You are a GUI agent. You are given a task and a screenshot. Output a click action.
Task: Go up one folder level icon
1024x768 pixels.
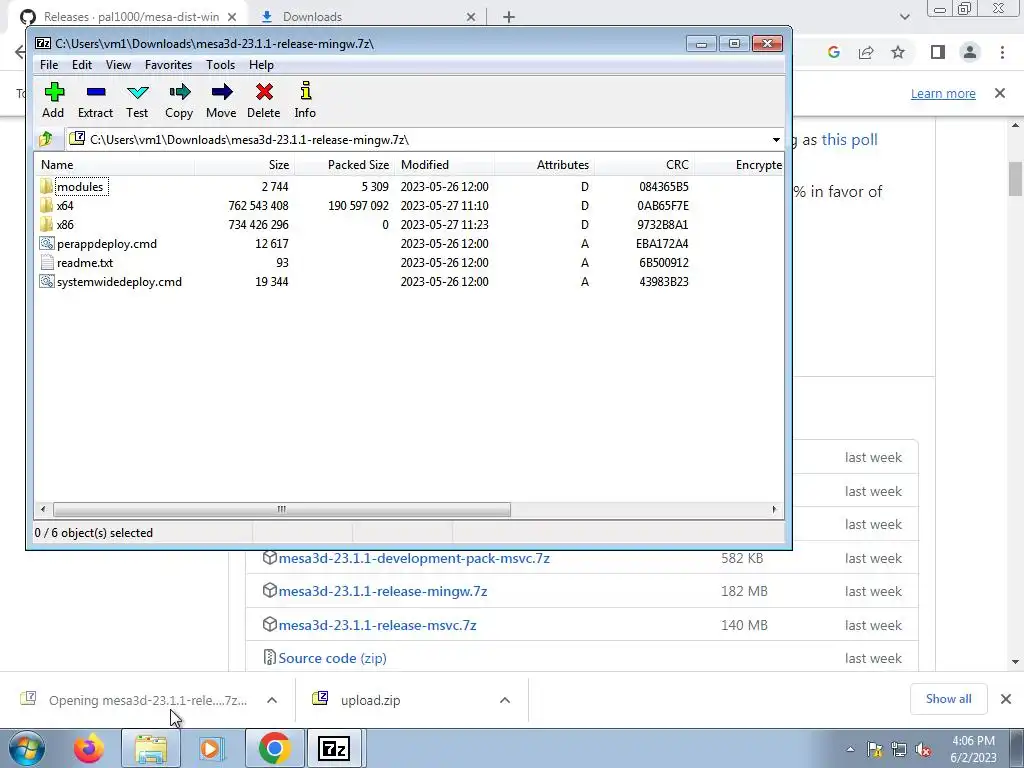point(46,139)
